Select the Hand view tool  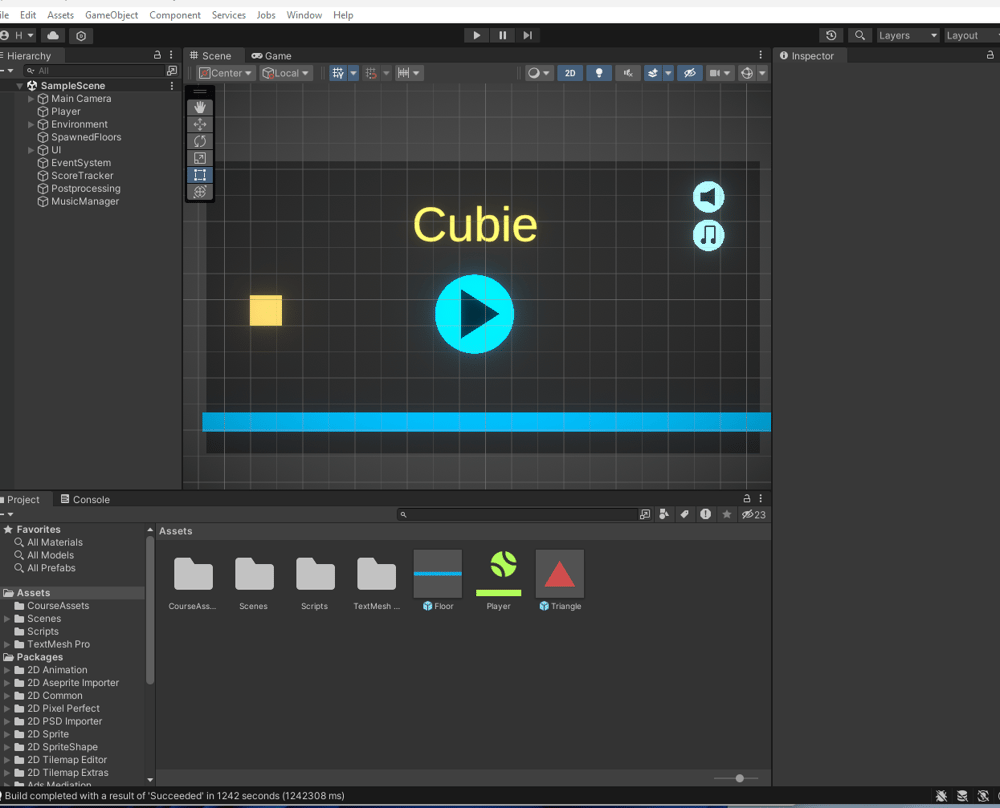pos(200,107)
